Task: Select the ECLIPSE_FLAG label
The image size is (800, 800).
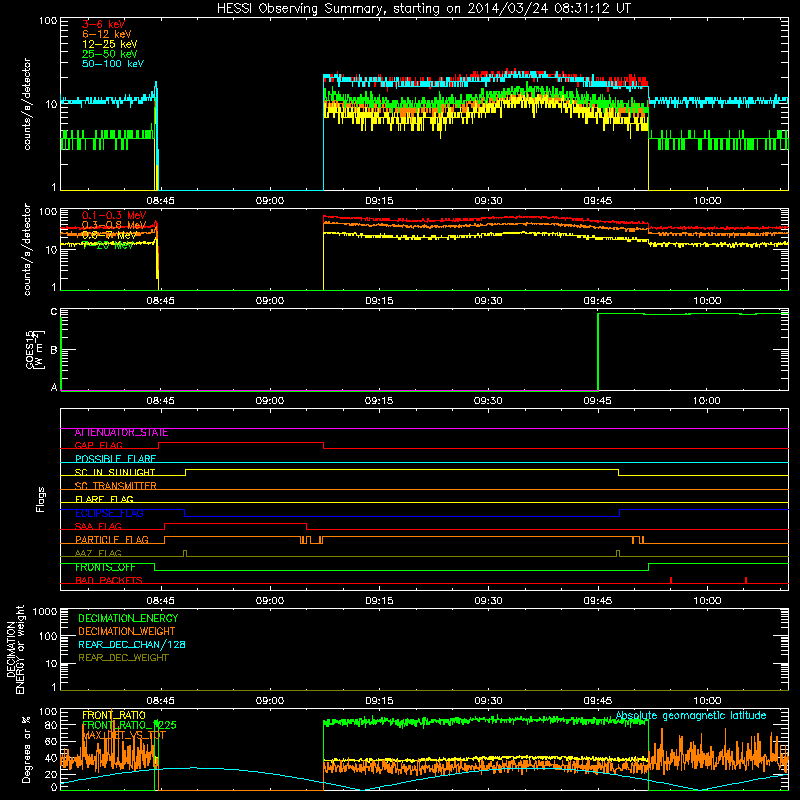Action: [109, 513]
